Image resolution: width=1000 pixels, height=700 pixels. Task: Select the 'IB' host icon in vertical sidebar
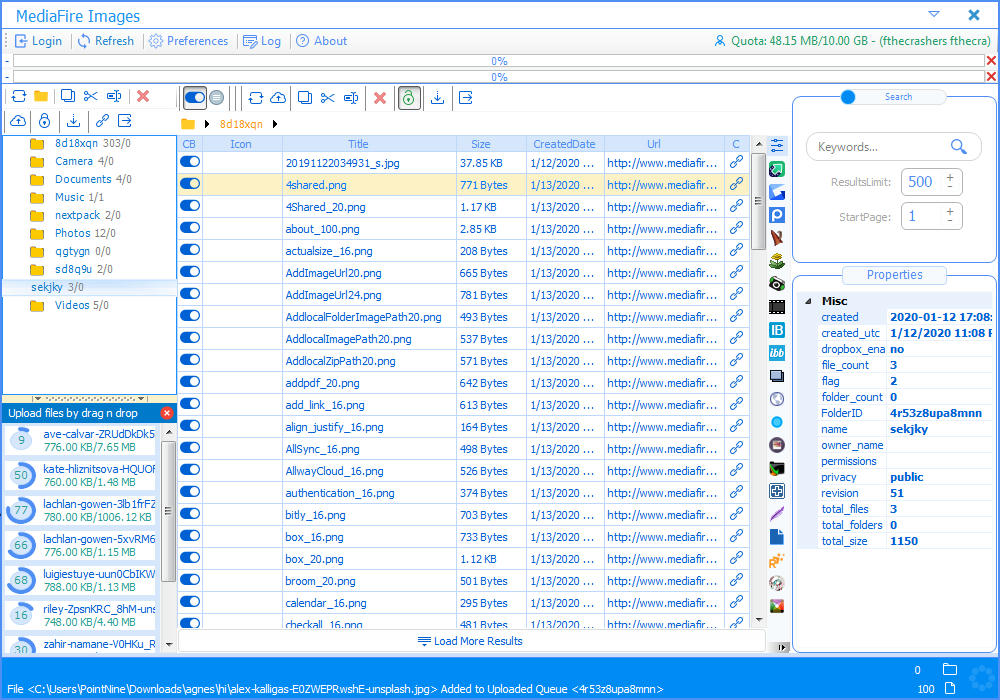tap(777, 330)
